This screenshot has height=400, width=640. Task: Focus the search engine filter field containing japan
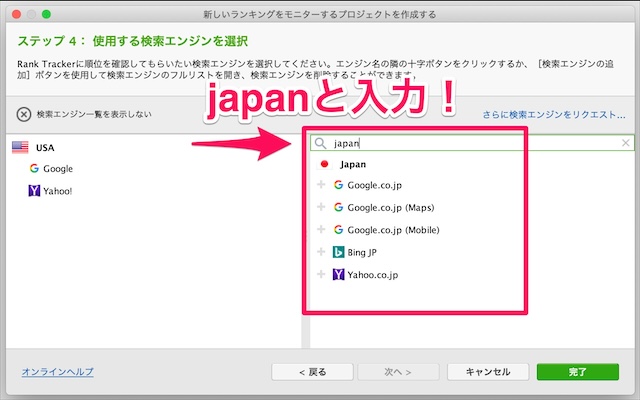point(472,143)
